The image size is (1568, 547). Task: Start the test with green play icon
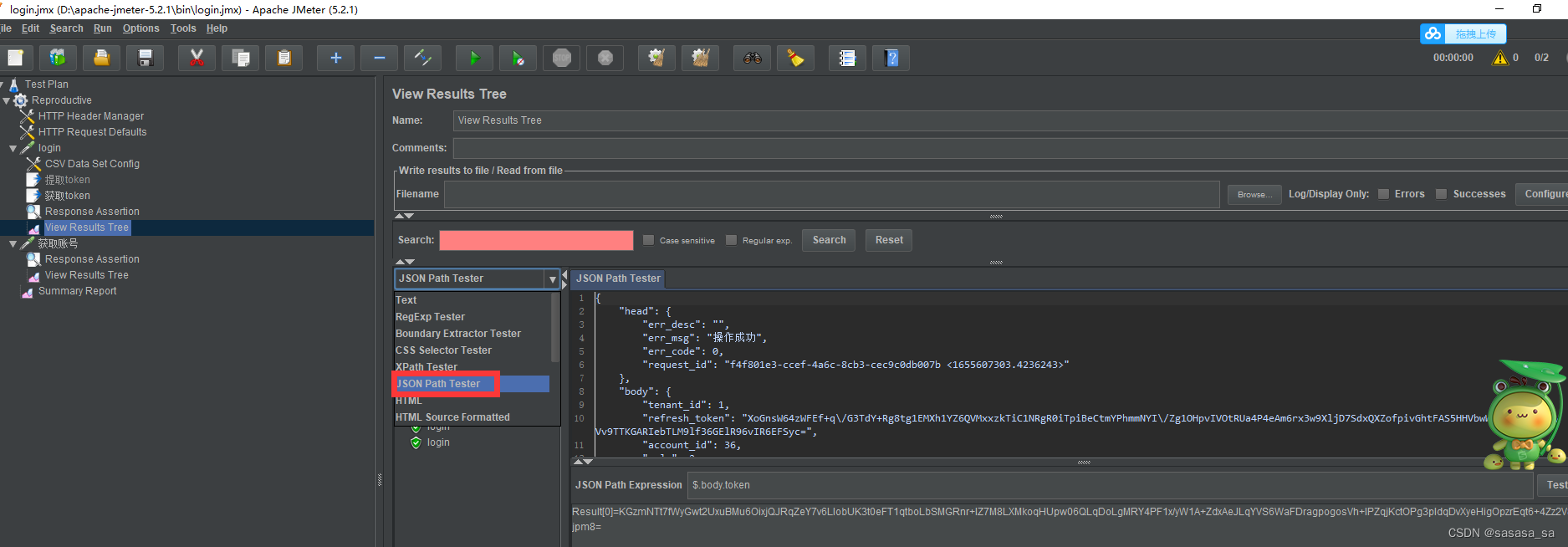click(x=475, y=58)
